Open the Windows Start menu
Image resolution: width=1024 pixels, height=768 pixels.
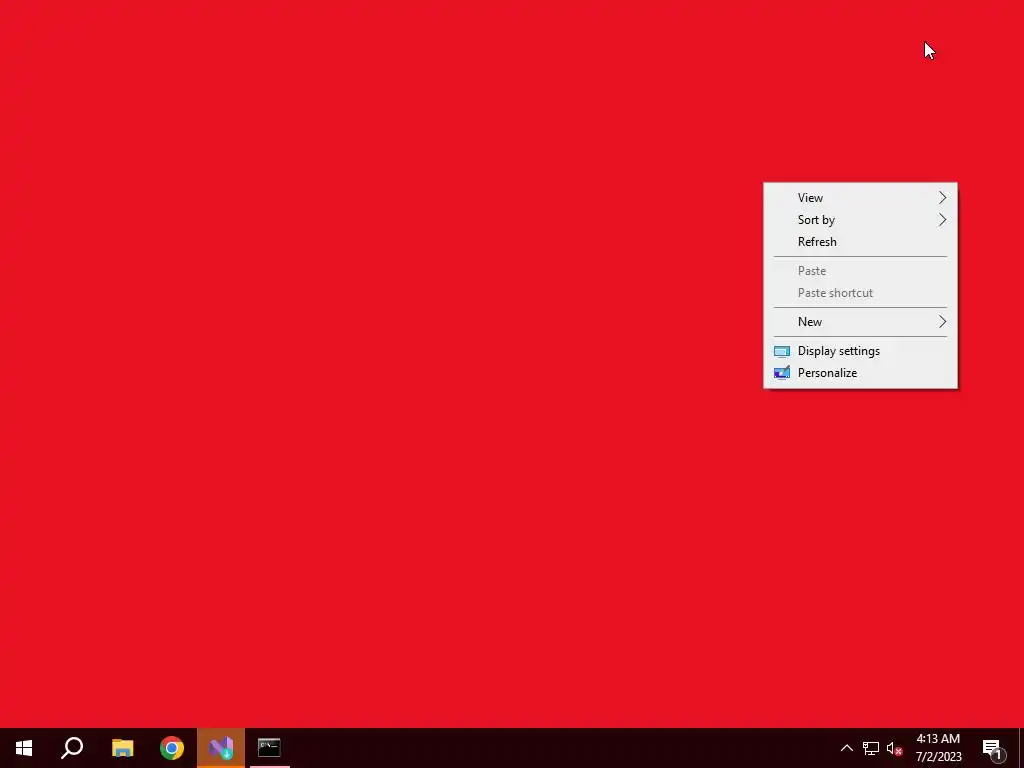(24, 748)
